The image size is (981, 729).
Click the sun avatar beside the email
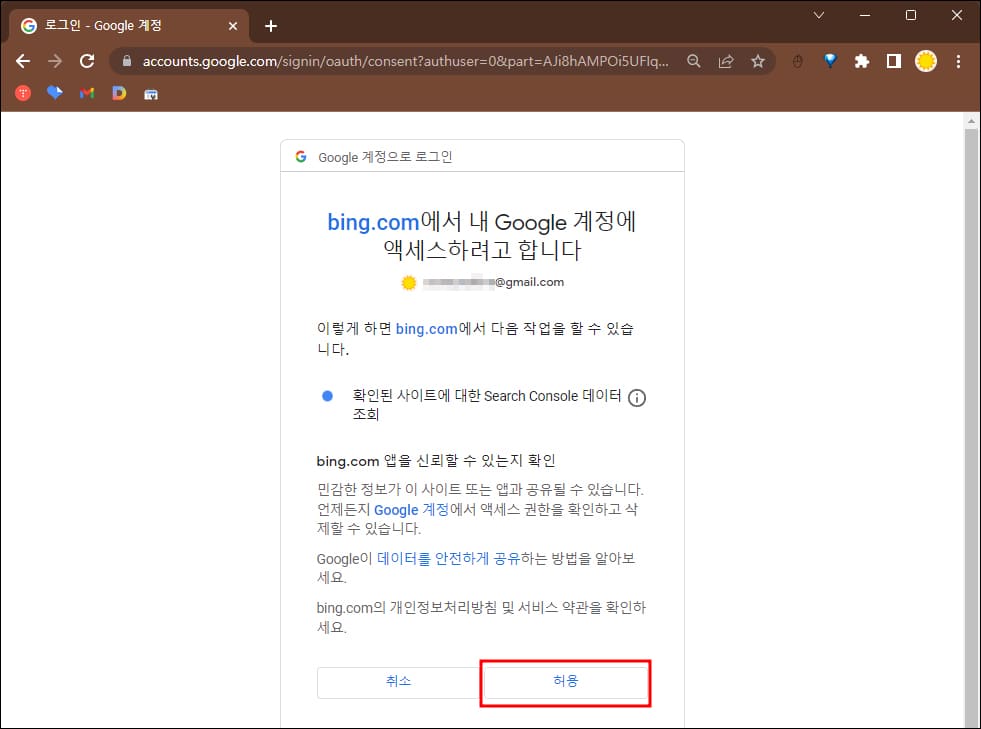pos(409,283)
